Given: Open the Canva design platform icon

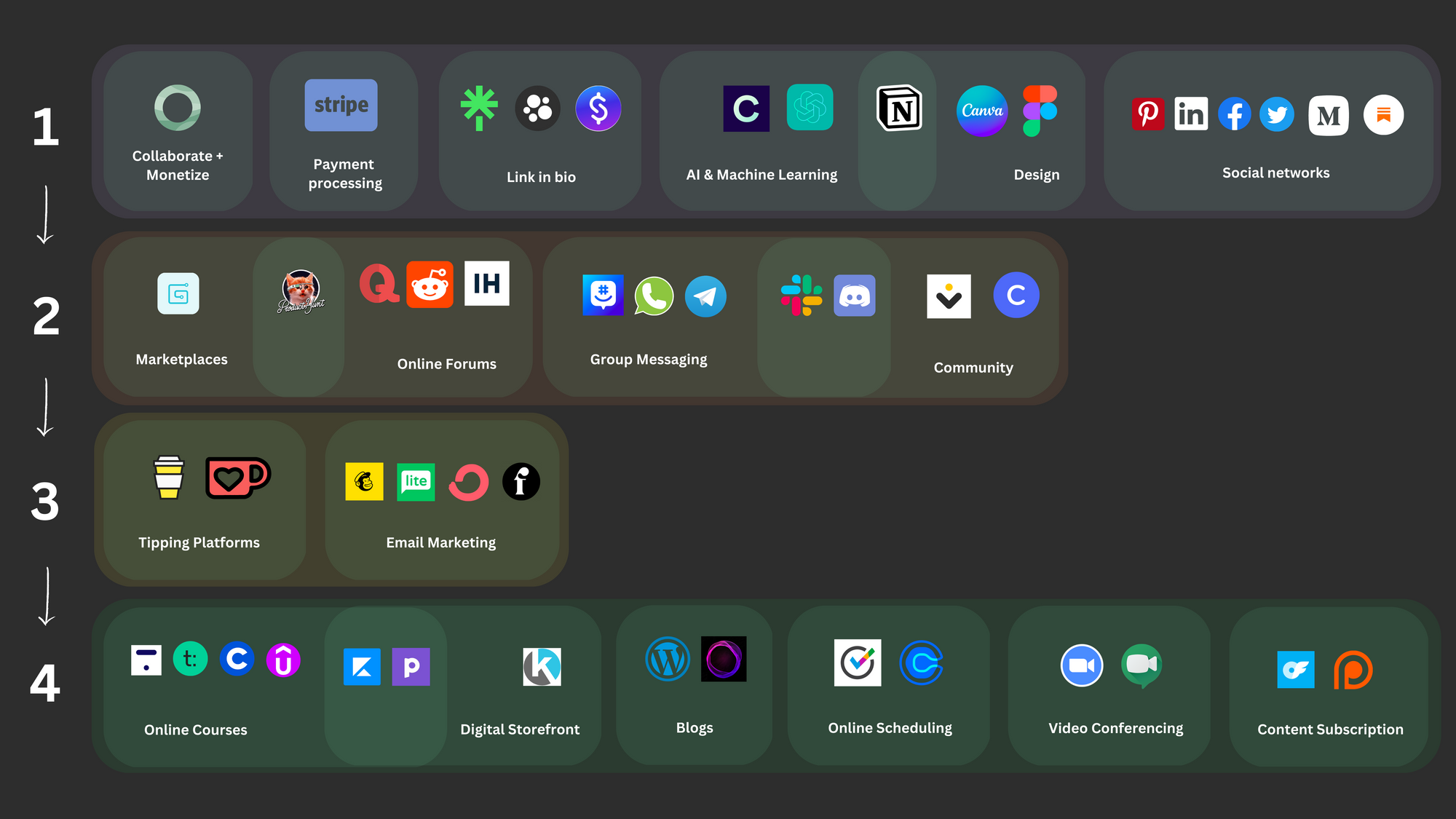Looking at the screenshot, I should [x=980, y=111].
